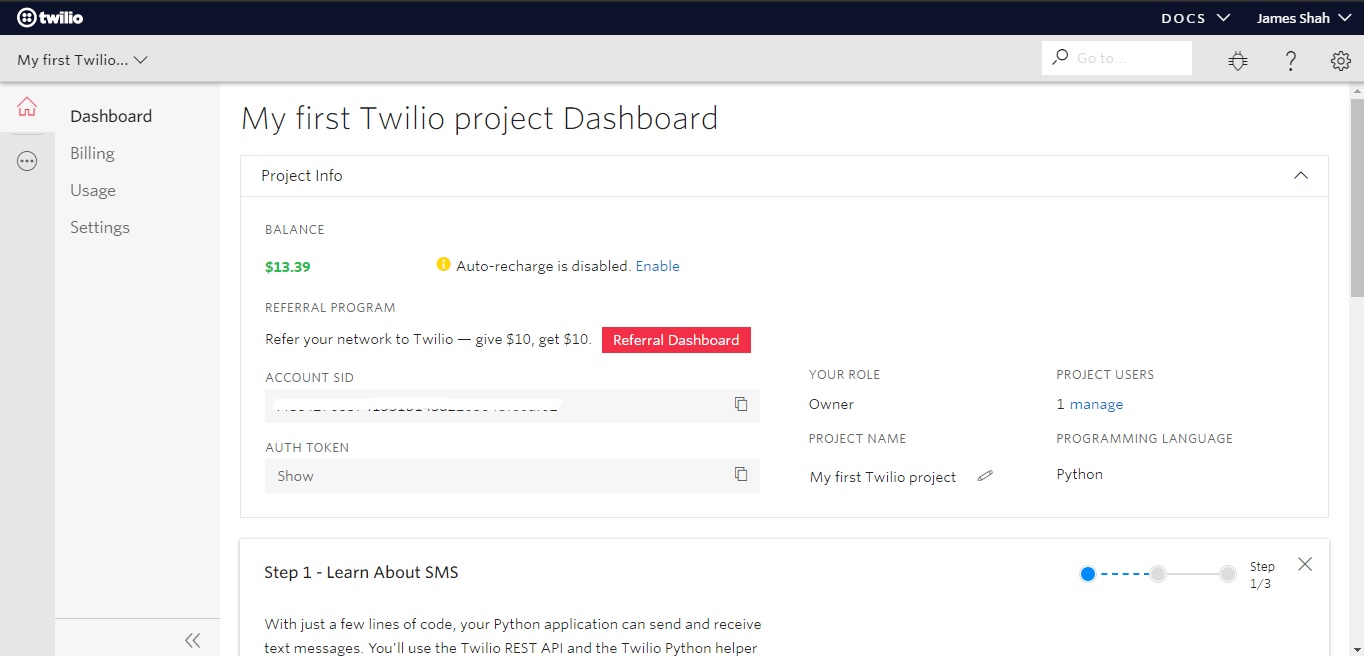Click the Owner role text
Screen dimensions: 1364x656
(831, 404)
